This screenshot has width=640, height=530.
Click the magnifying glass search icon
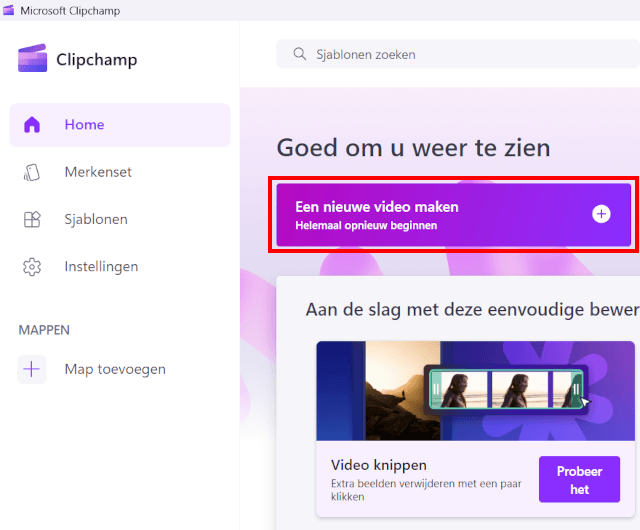[299, 54]
